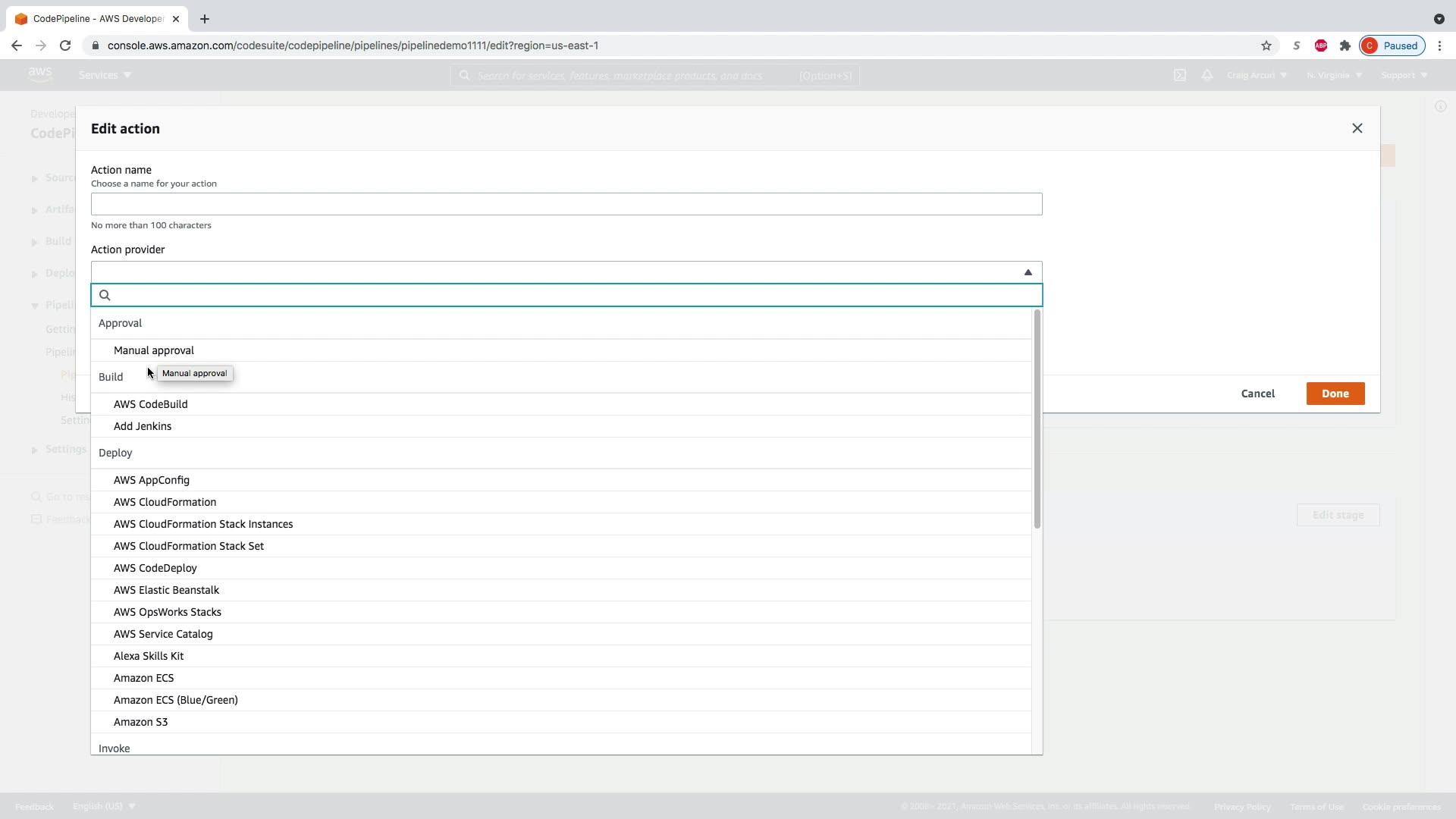Click the AWS logo icon

[40, 74]
